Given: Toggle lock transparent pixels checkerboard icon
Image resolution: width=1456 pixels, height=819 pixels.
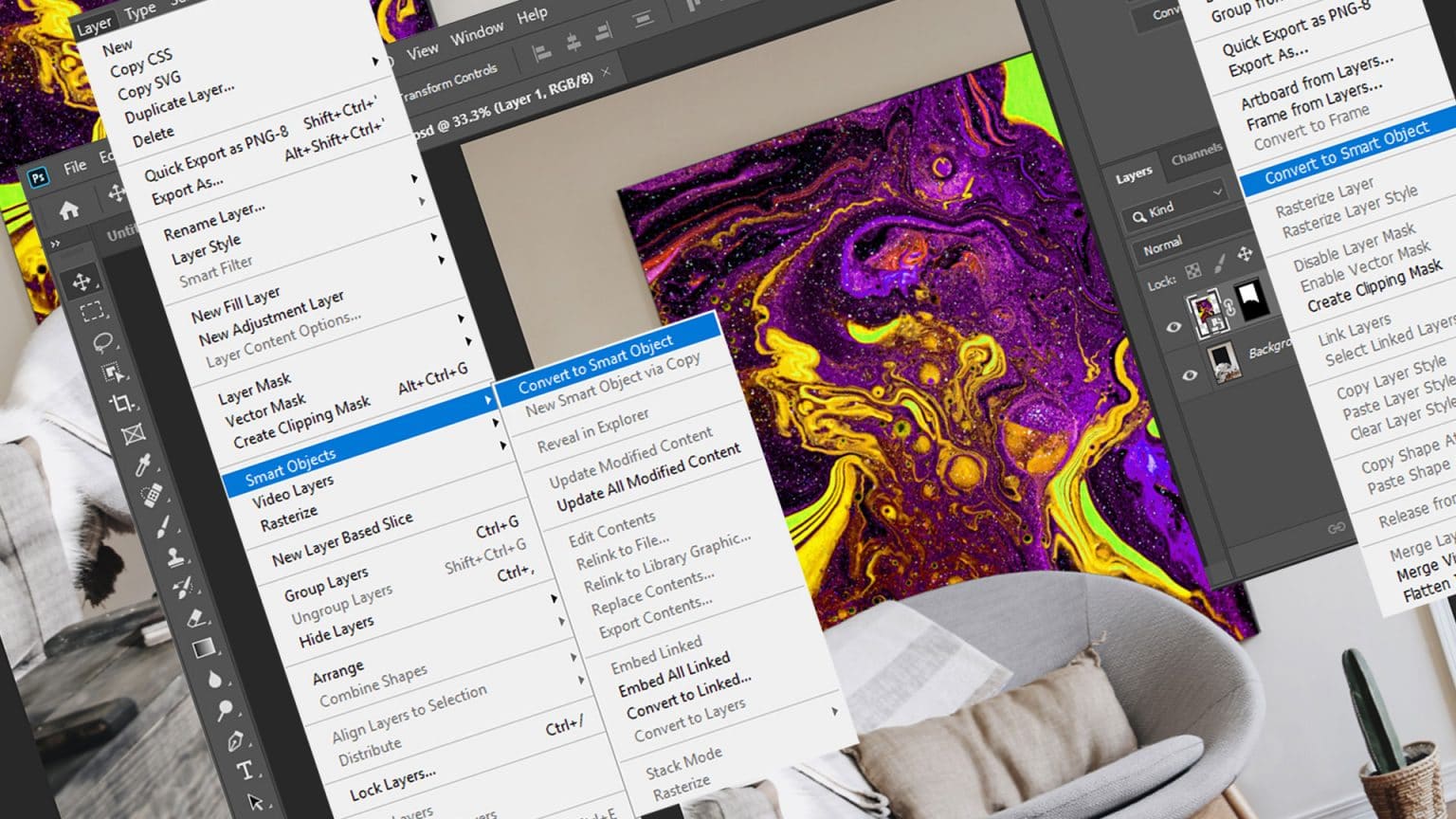Looking at the screenshot, I should point(1193,272).
